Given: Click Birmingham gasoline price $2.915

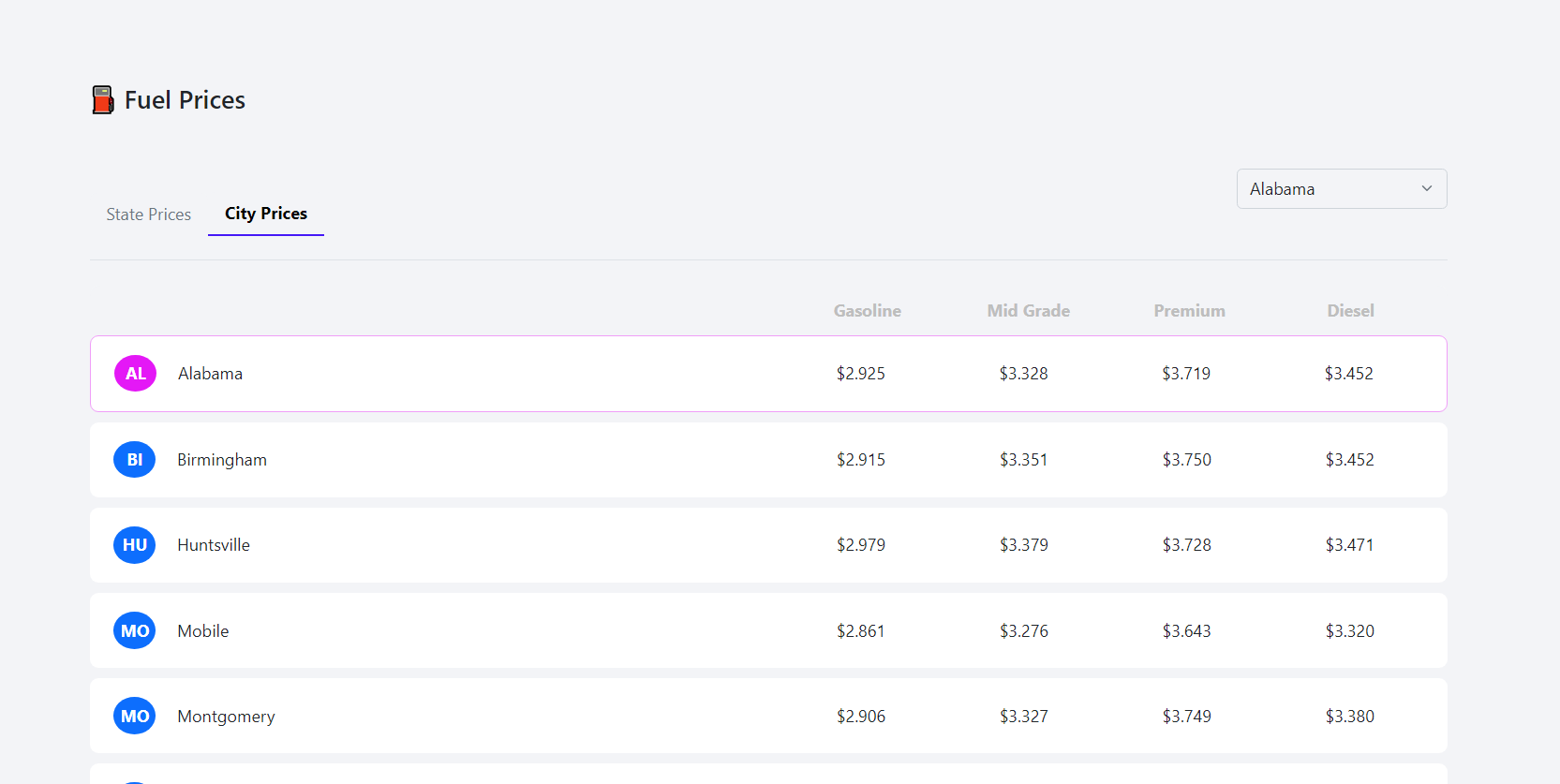Looking at the screenshot, I should pyautogui.click(x=861, y=460).
